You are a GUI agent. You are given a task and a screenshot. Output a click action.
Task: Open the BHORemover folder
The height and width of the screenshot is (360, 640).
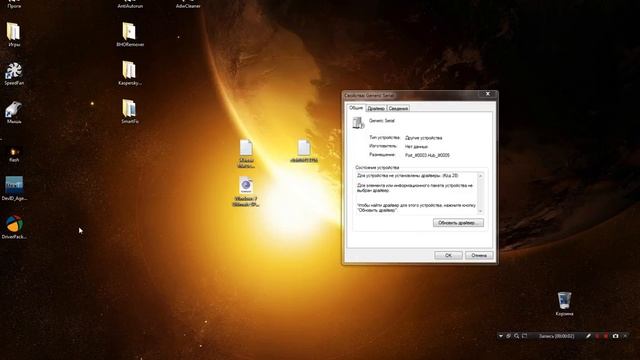(x=130, y=35)
